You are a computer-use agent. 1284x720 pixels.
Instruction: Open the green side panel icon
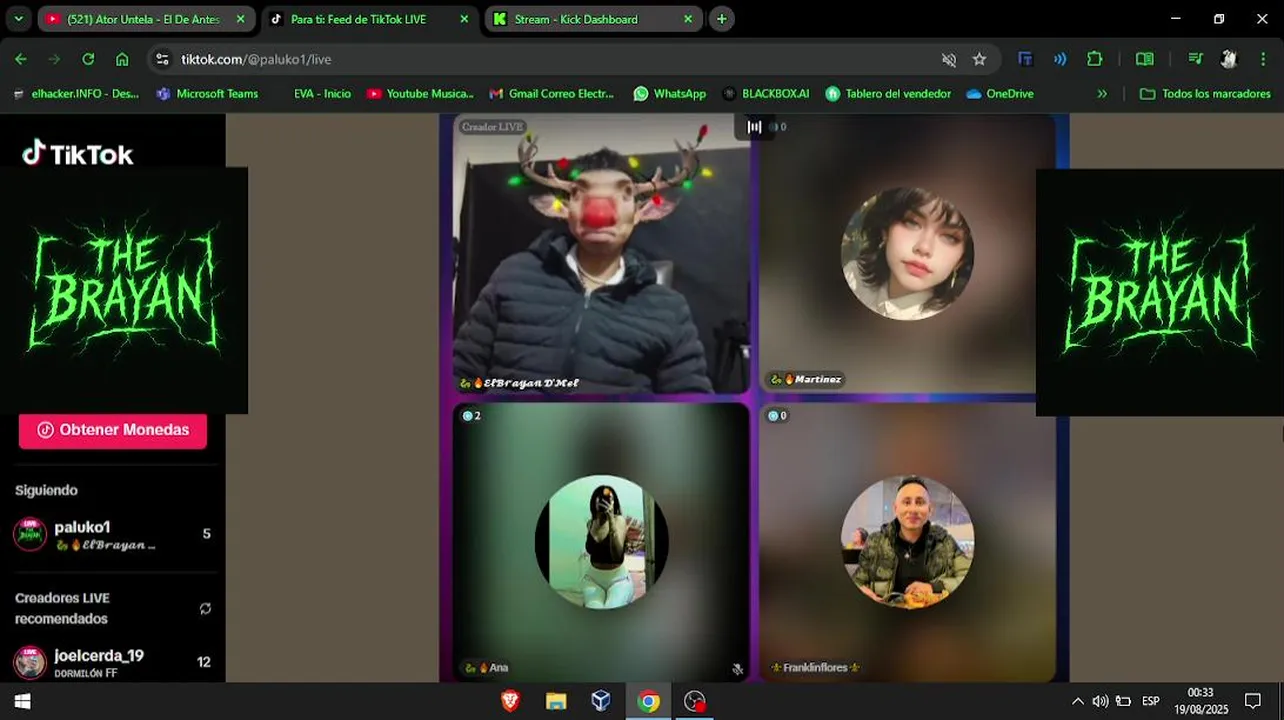point(1145,59)
